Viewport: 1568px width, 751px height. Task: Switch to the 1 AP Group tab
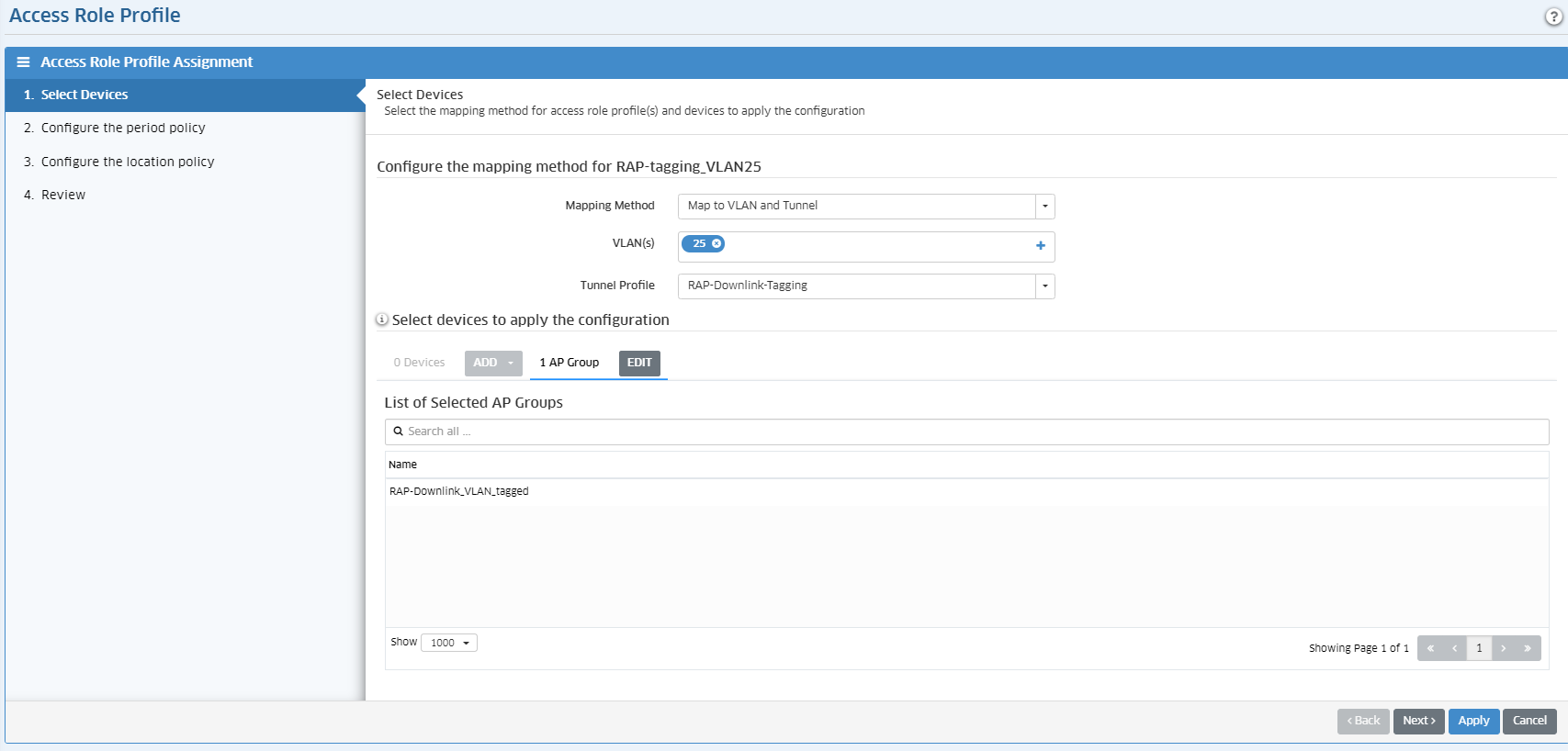(569, 363)
